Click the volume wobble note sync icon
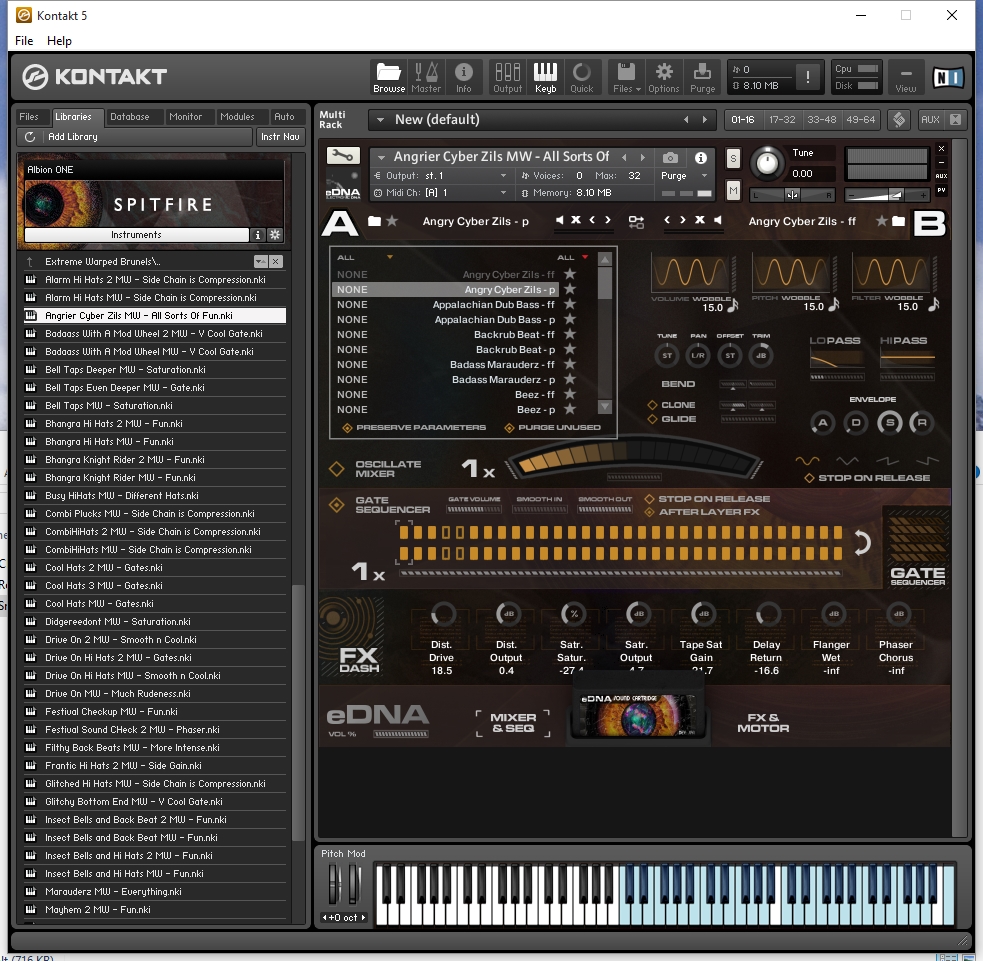This screenshot has width=983, height=961. tap(732, 305)
